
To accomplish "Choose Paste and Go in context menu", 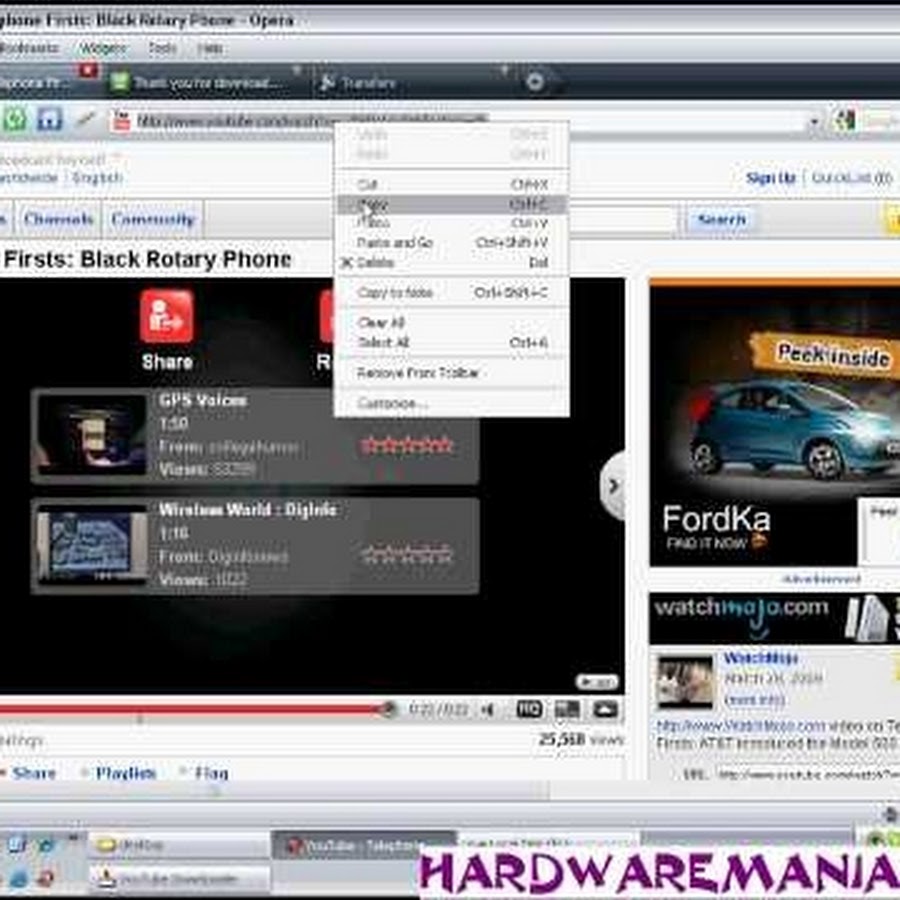I will 395,243.
